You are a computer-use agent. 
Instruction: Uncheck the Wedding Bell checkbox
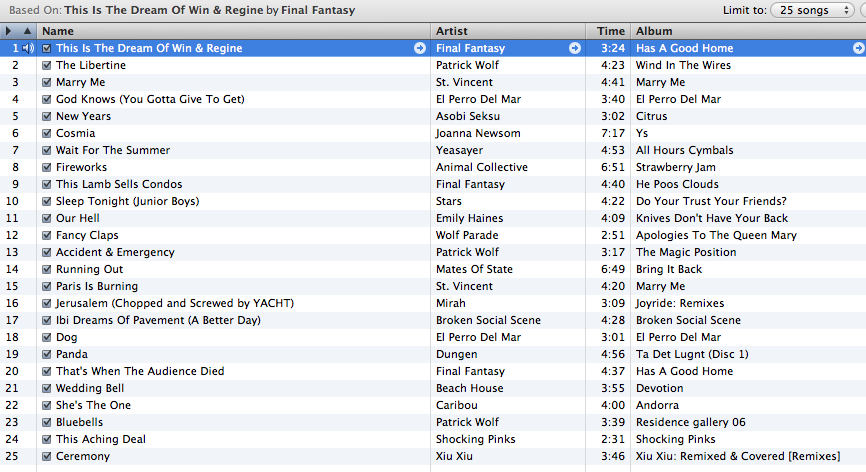[46, 389]
